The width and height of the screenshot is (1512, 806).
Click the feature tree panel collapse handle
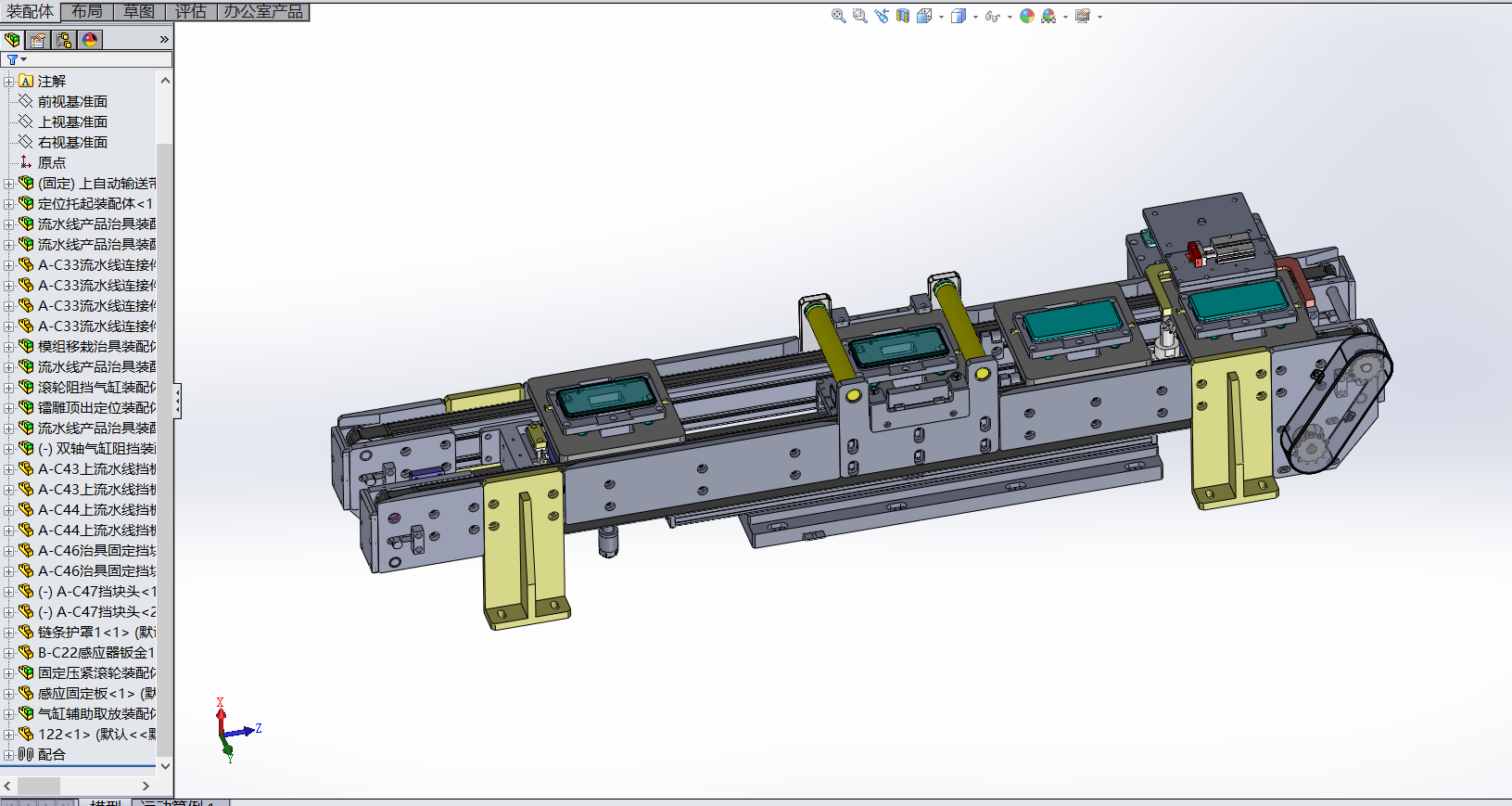click(x=177, y=401)
